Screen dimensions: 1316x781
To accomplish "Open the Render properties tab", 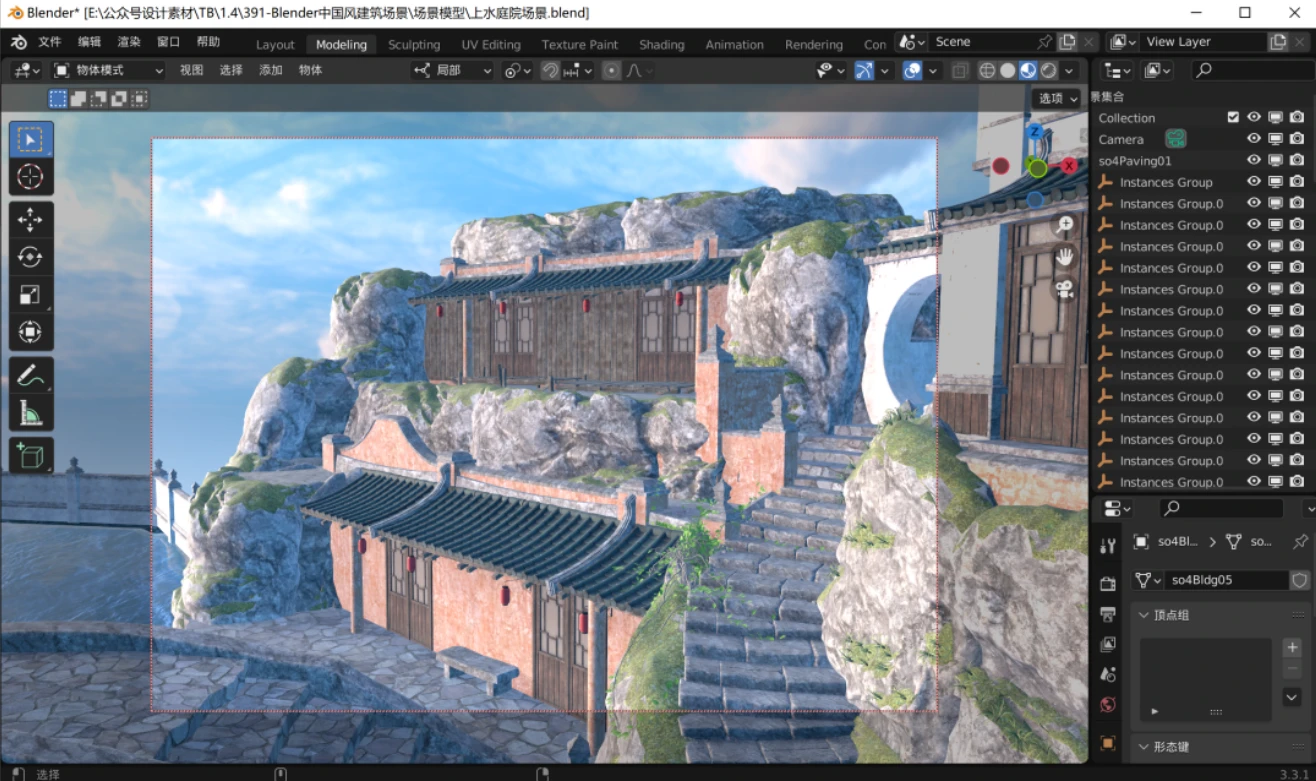I will tap(1107, 584).
